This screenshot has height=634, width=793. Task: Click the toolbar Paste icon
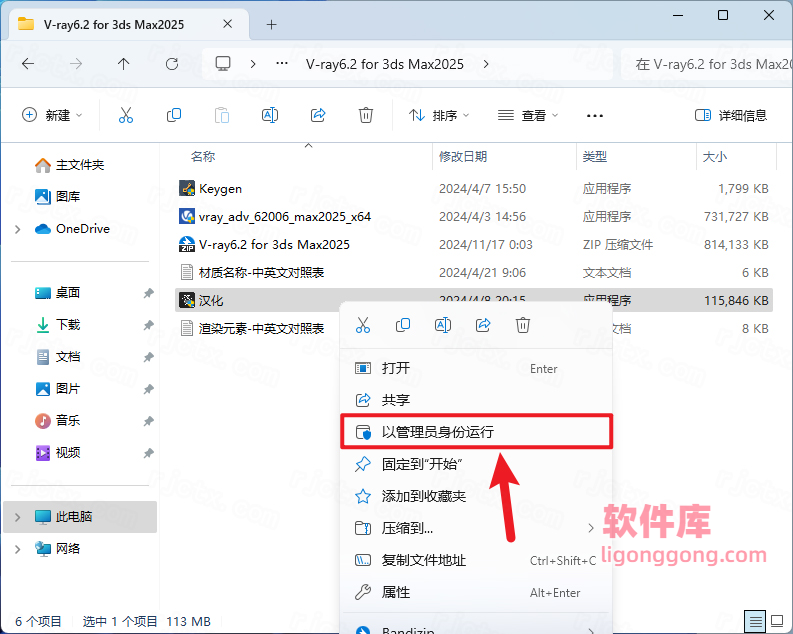click(x=222, y=115)
